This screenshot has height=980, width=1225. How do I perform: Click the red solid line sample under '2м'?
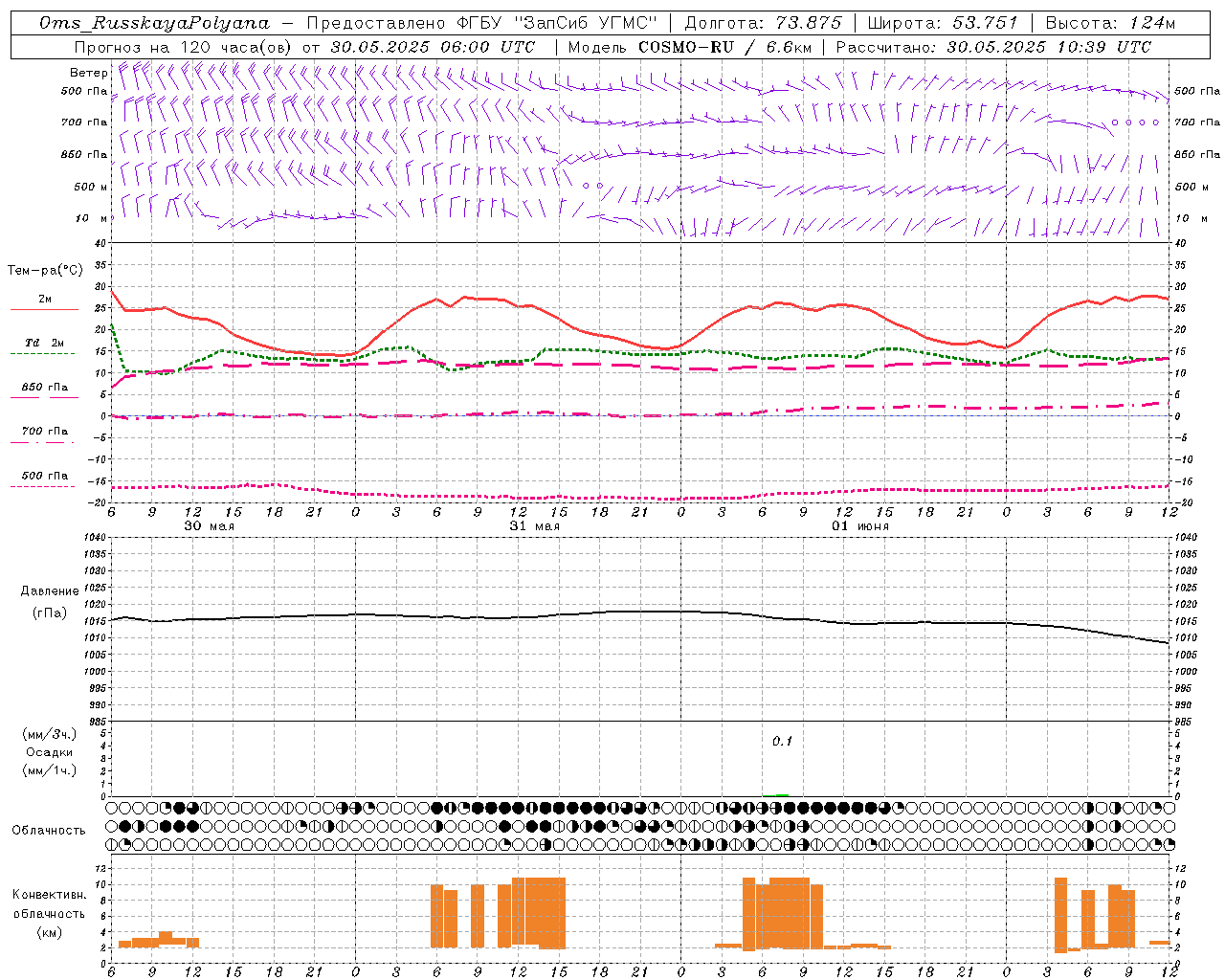click(x=44, y=310)
